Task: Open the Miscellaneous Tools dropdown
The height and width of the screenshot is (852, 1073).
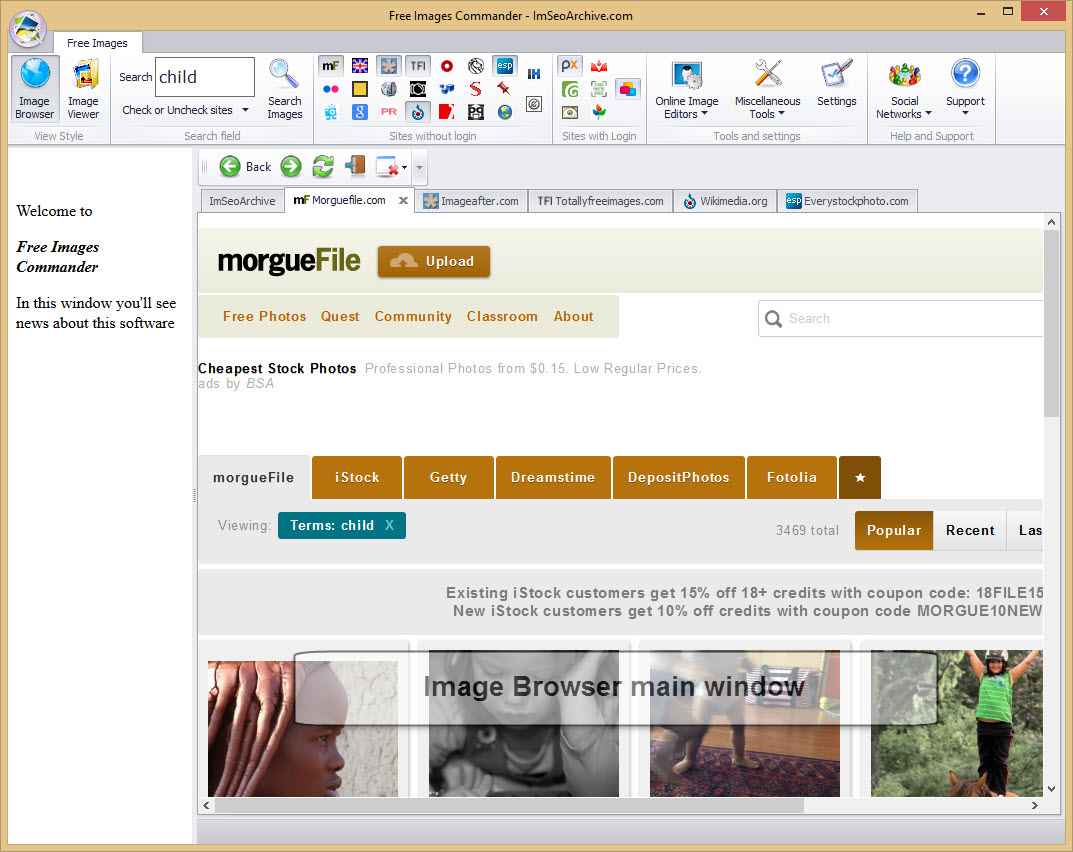Action: tap(767, 90)
